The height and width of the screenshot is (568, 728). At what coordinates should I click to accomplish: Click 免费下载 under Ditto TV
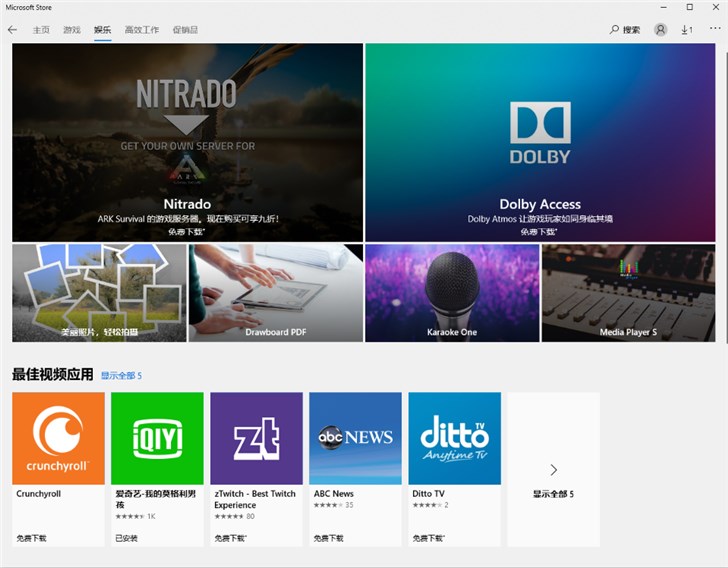429,538
